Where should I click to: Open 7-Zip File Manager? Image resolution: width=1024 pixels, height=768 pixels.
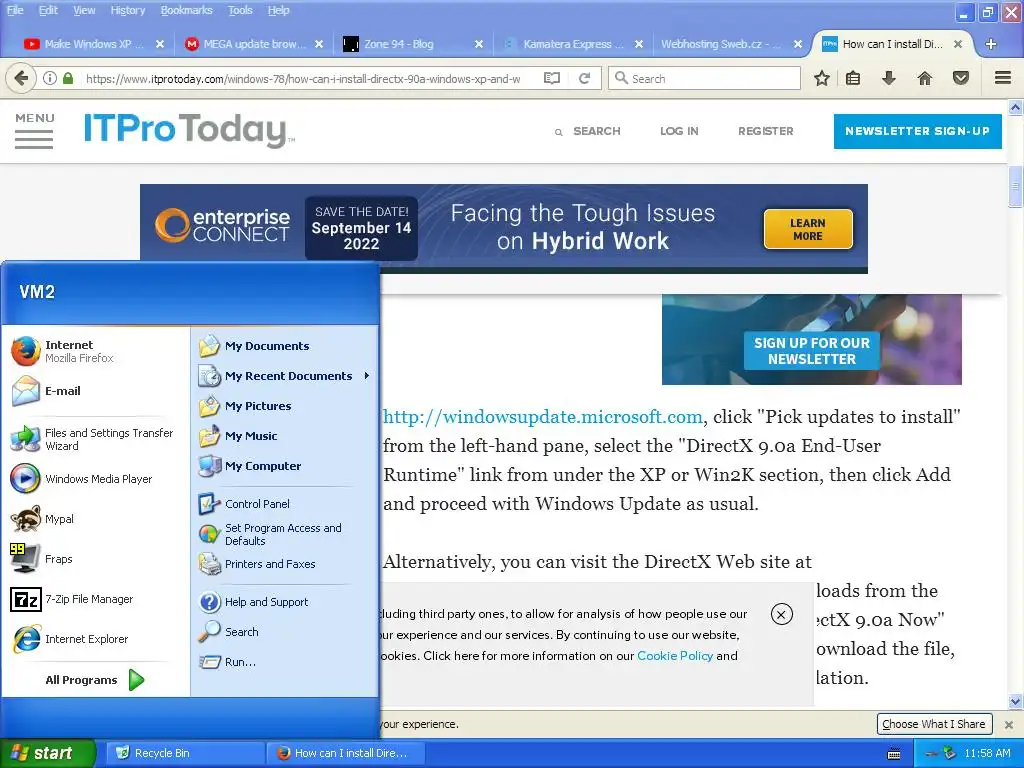(x=96, y=599)
